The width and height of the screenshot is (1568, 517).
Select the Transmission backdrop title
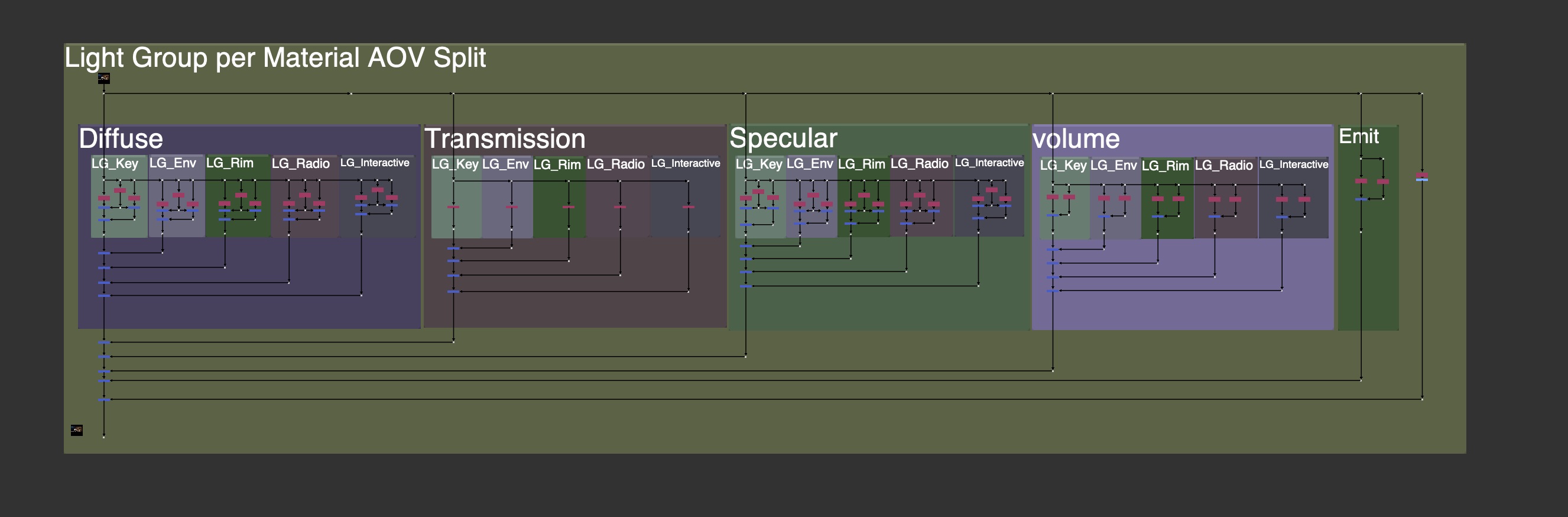(505, 139)
